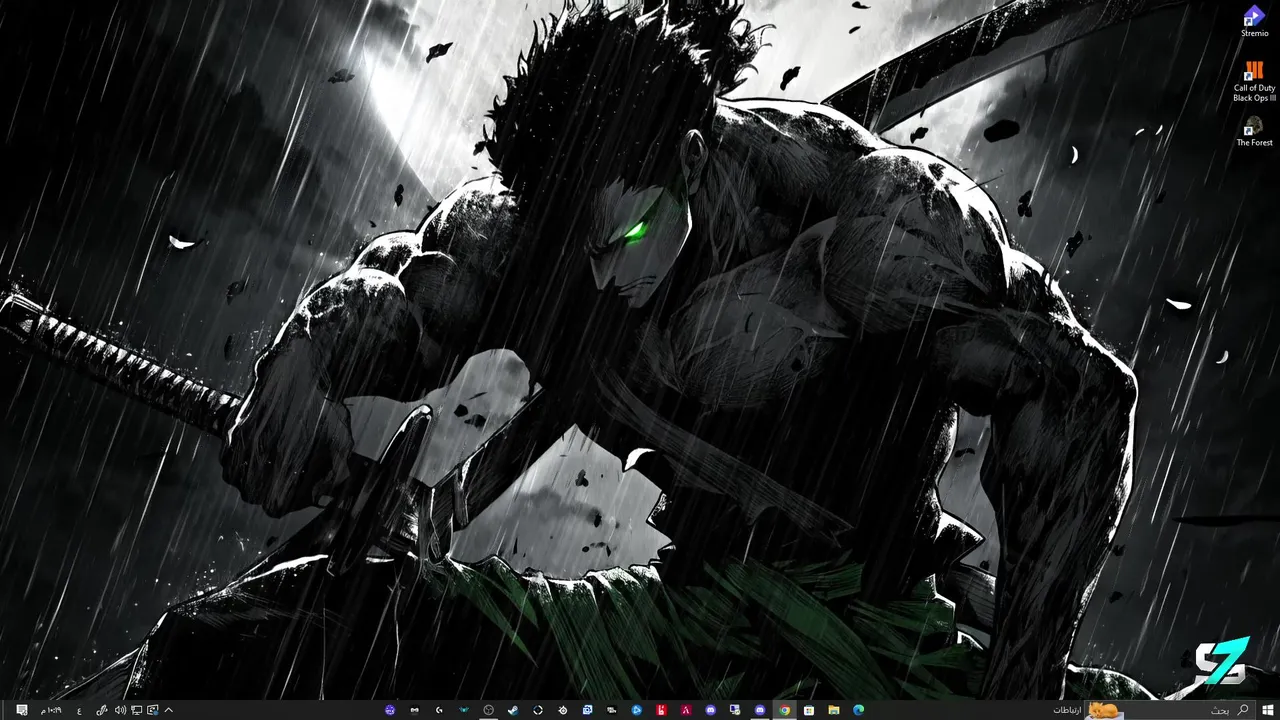This screenshot has height=720, width=1280.
Task: Open the network tray icon
Action: point(136,710)
